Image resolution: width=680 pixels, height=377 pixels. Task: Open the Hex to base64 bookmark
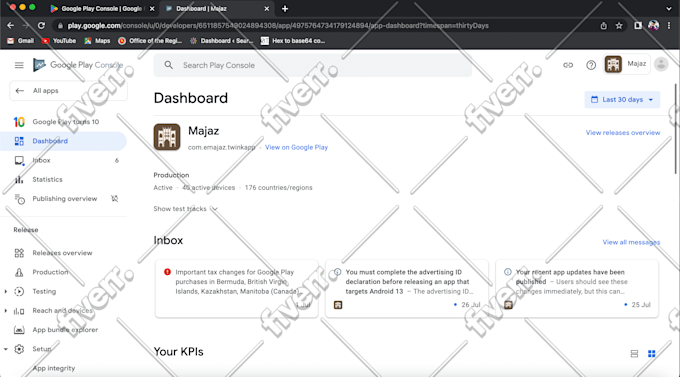pyautogui.click(x=293, y=41)
